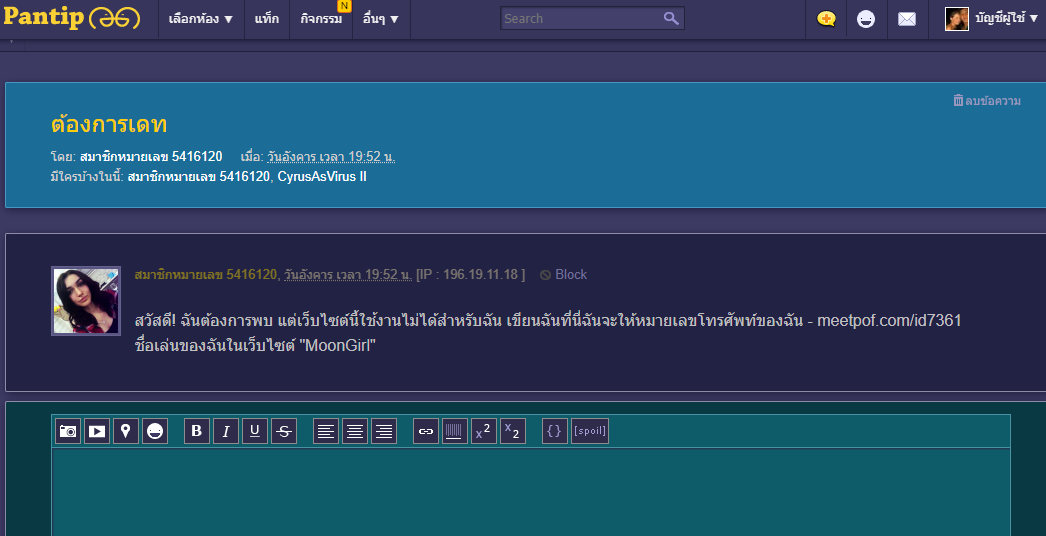This screenshot has width=1046, height=536.
Task: Insert a hyperlink with the link icon
Action: click(x=426, y=431)
